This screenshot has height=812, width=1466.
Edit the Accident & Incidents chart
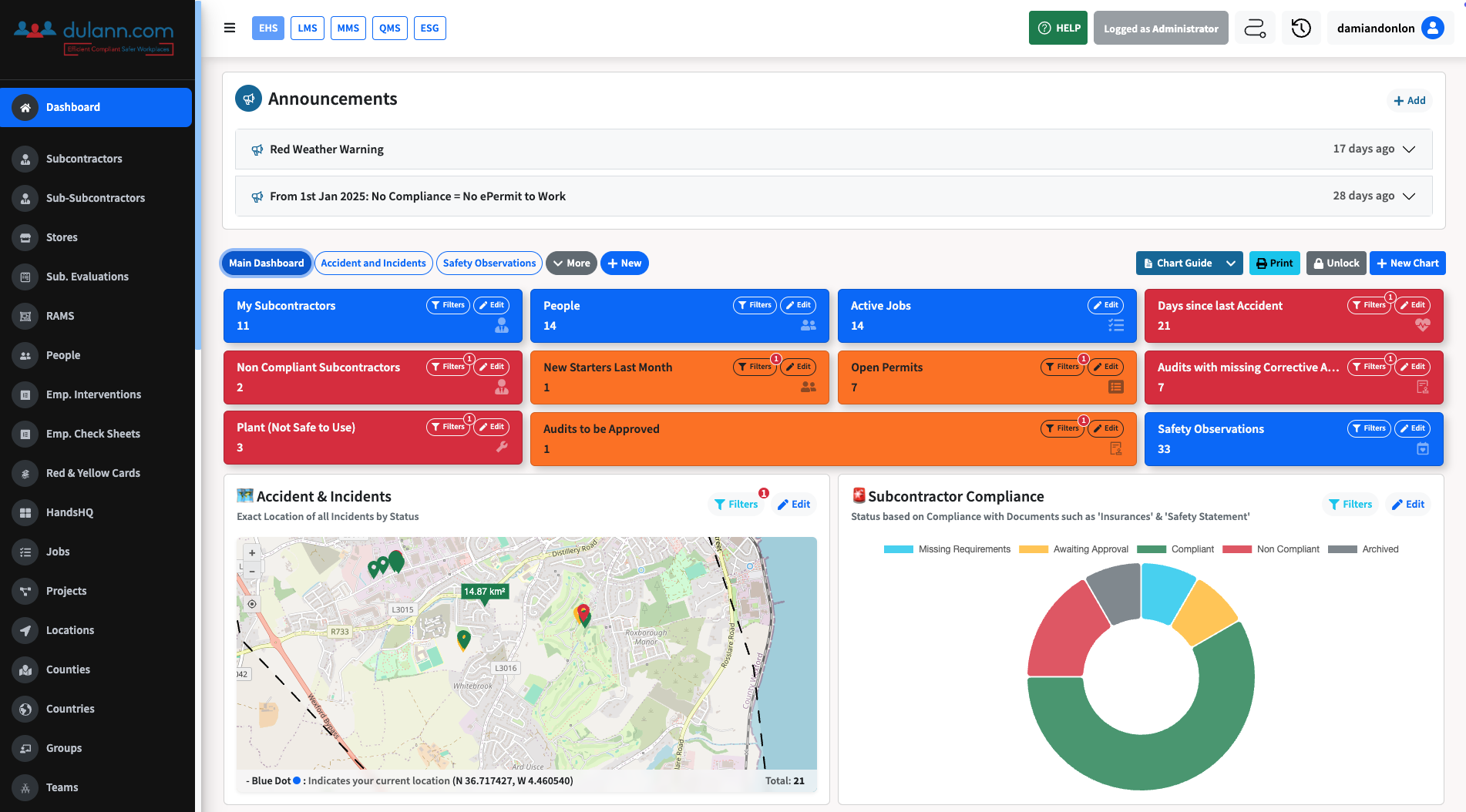(794, 504)
